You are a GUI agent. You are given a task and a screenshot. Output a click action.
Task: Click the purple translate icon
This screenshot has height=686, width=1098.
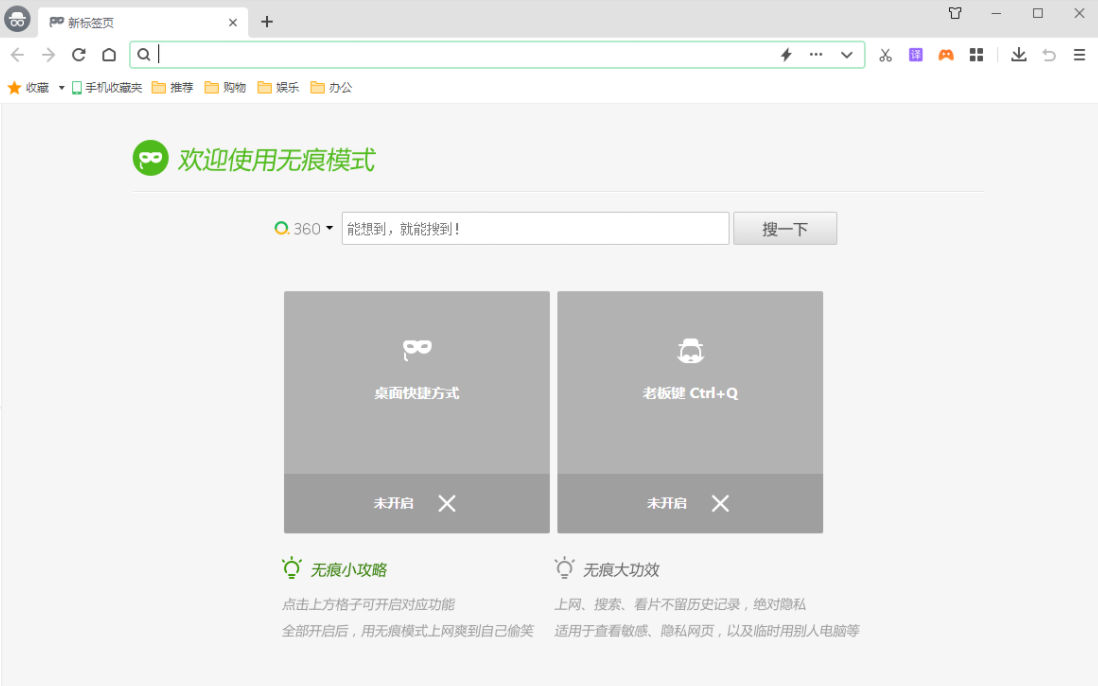(915, 55)
